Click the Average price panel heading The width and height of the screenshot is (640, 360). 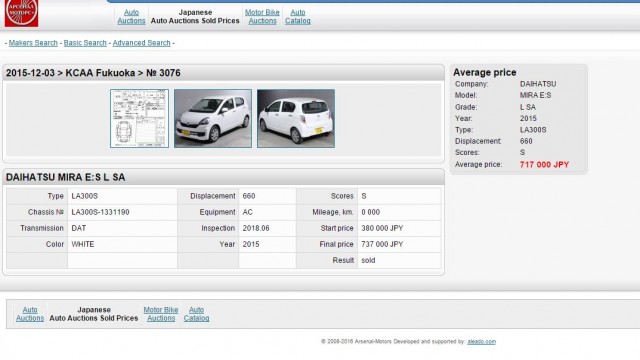tap(484, 72)
